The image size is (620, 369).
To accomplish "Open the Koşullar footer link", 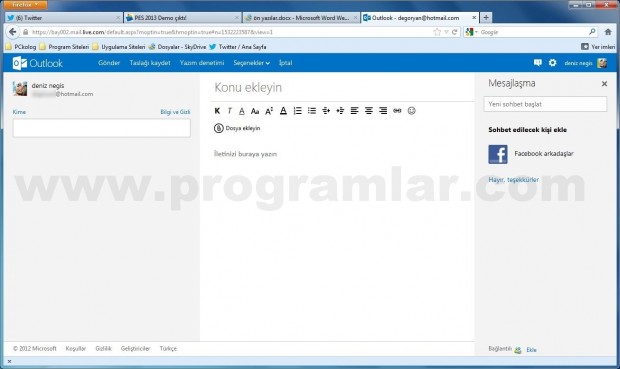I will pyautogui.click(x=76, y=348).
